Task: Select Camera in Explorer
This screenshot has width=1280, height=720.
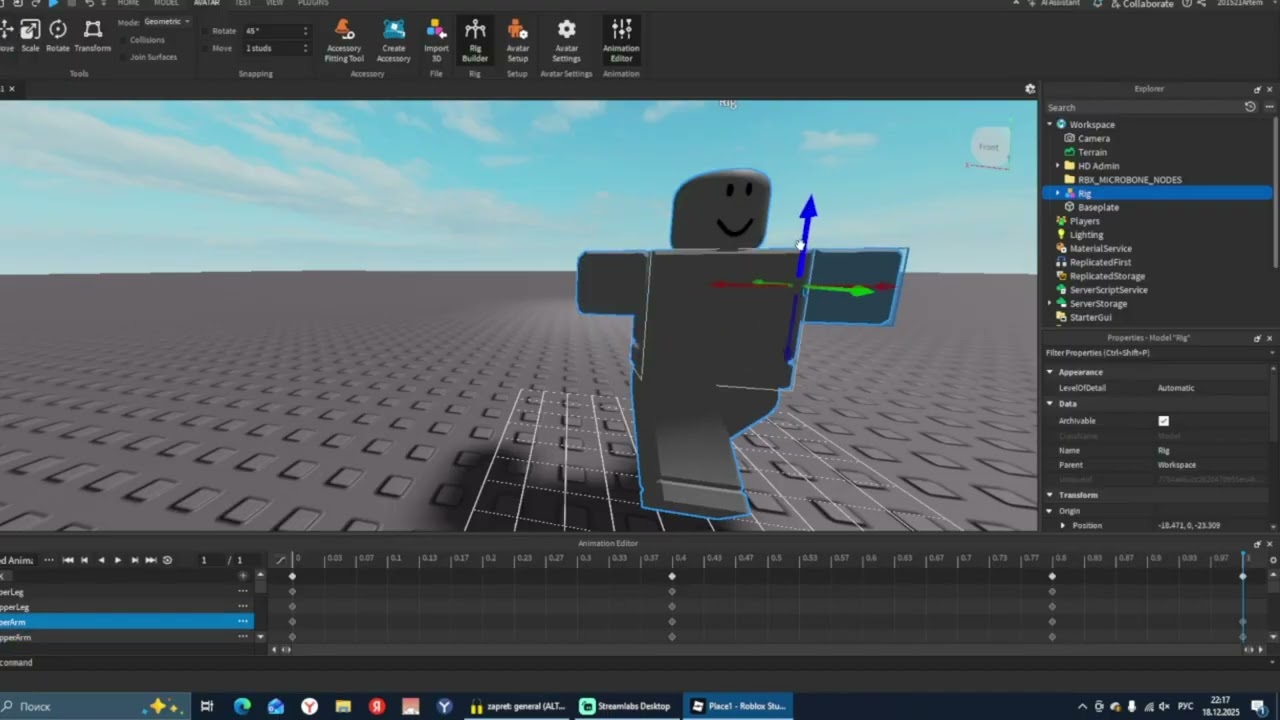Action: pyautogui.click(x=1093, y=138)
